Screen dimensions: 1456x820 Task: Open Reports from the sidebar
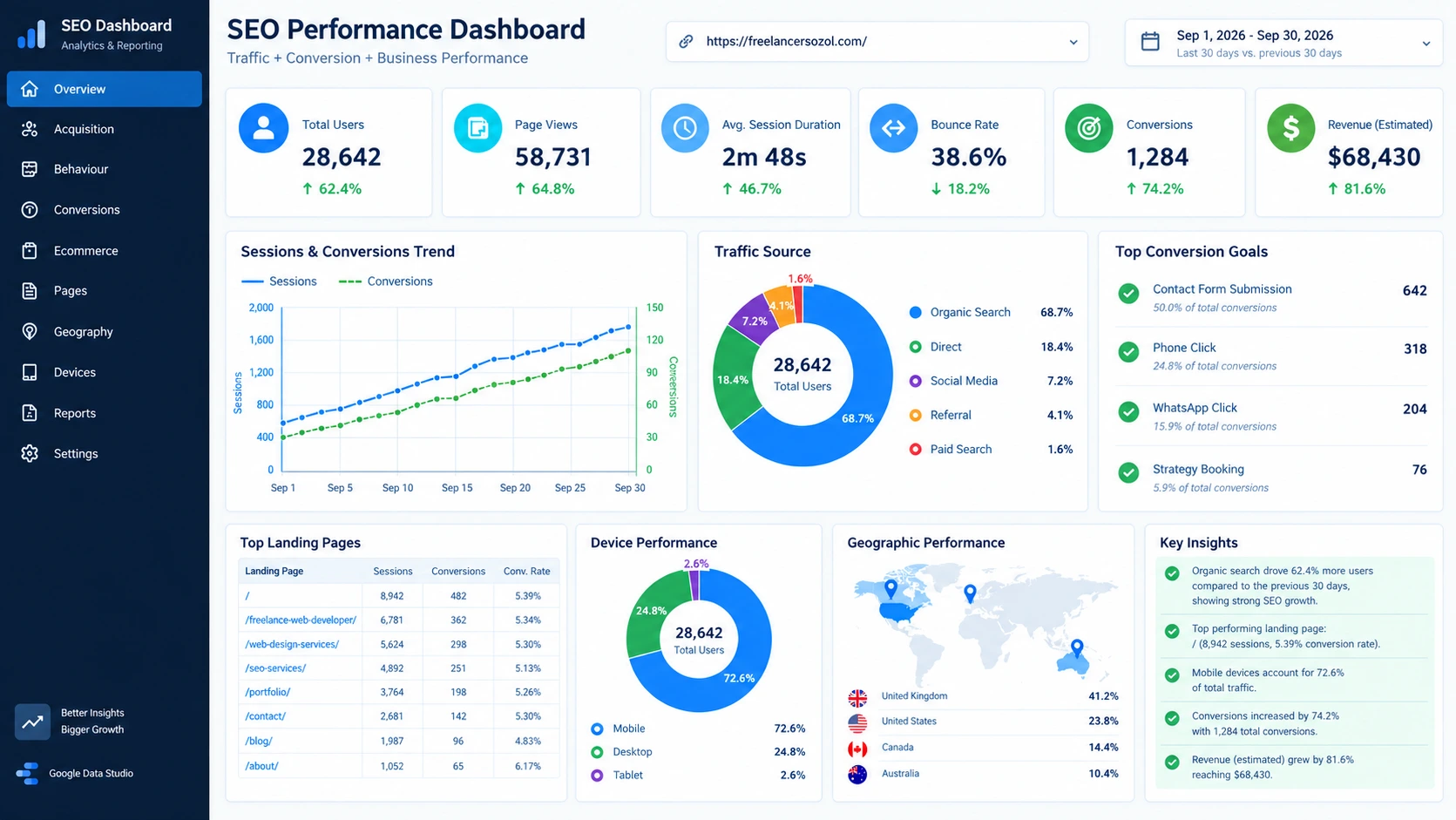105,413
